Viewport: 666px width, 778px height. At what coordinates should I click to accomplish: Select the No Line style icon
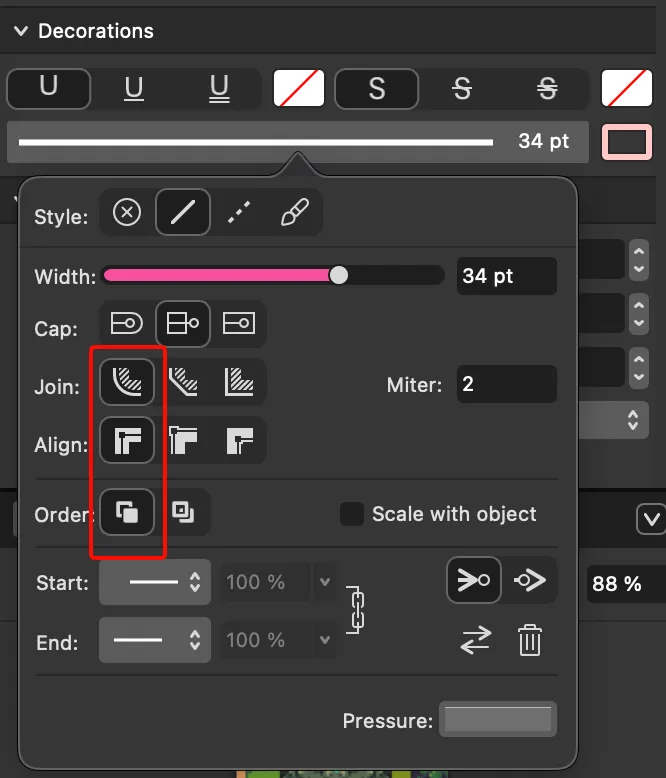[x=127, y=213]
